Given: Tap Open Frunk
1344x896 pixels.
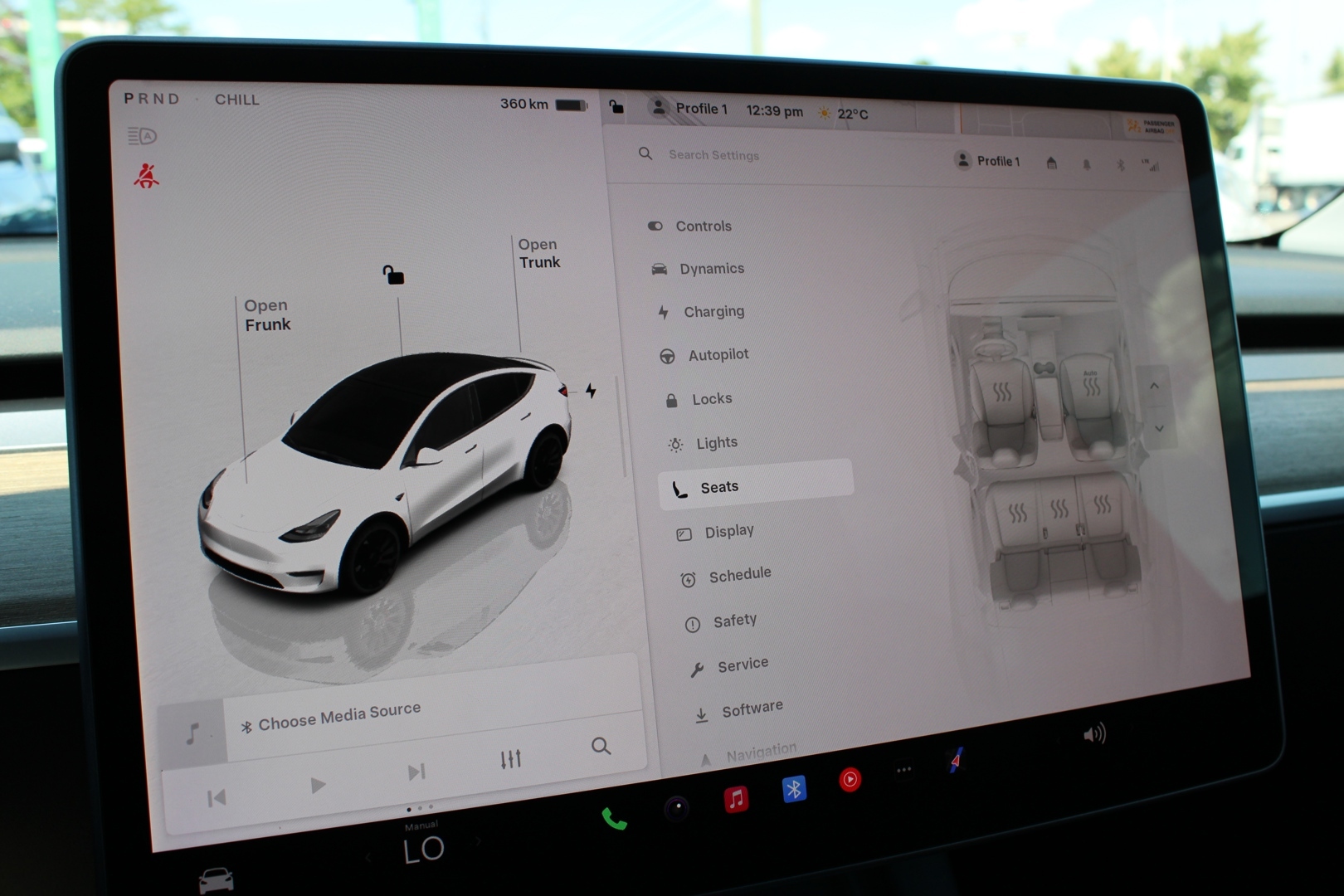Looking at the screenshot, I should (x=267, y=315).
